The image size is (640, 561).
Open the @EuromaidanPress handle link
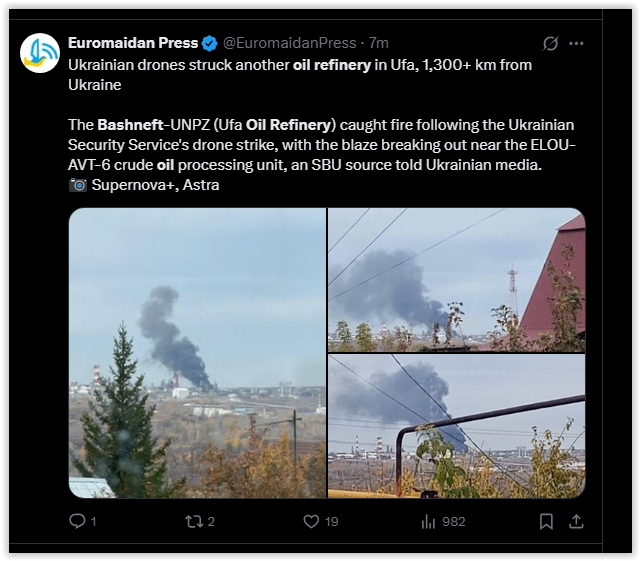(289, 43)
